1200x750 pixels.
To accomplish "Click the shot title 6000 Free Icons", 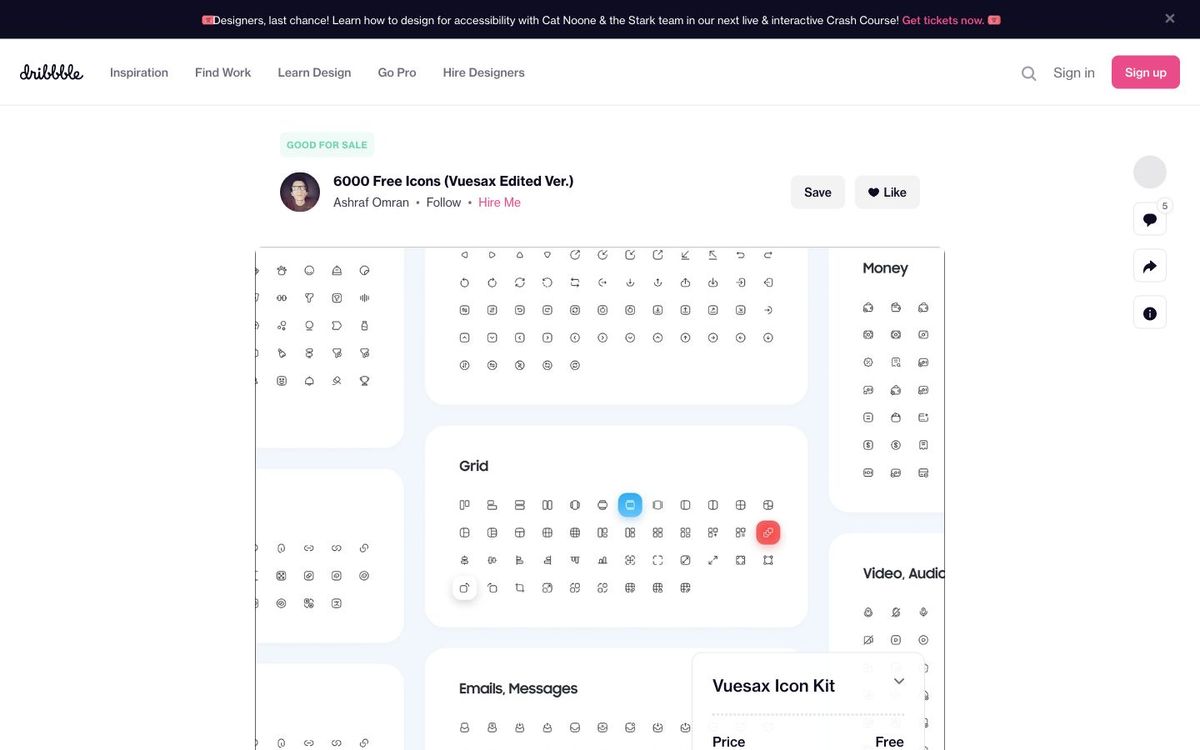I will (x=453, y=181).
